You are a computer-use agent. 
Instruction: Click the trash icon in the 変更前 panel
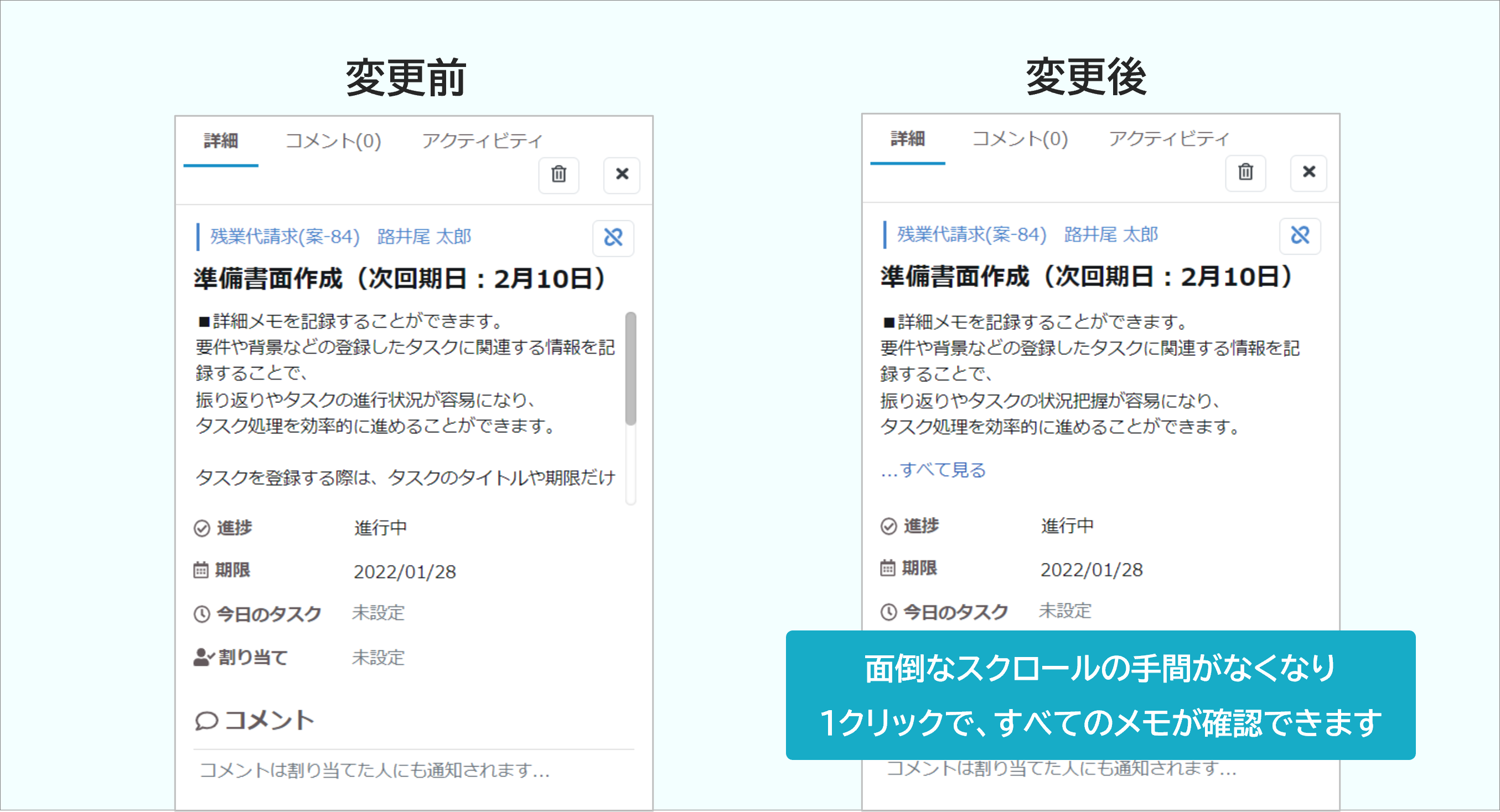point(558,175)
